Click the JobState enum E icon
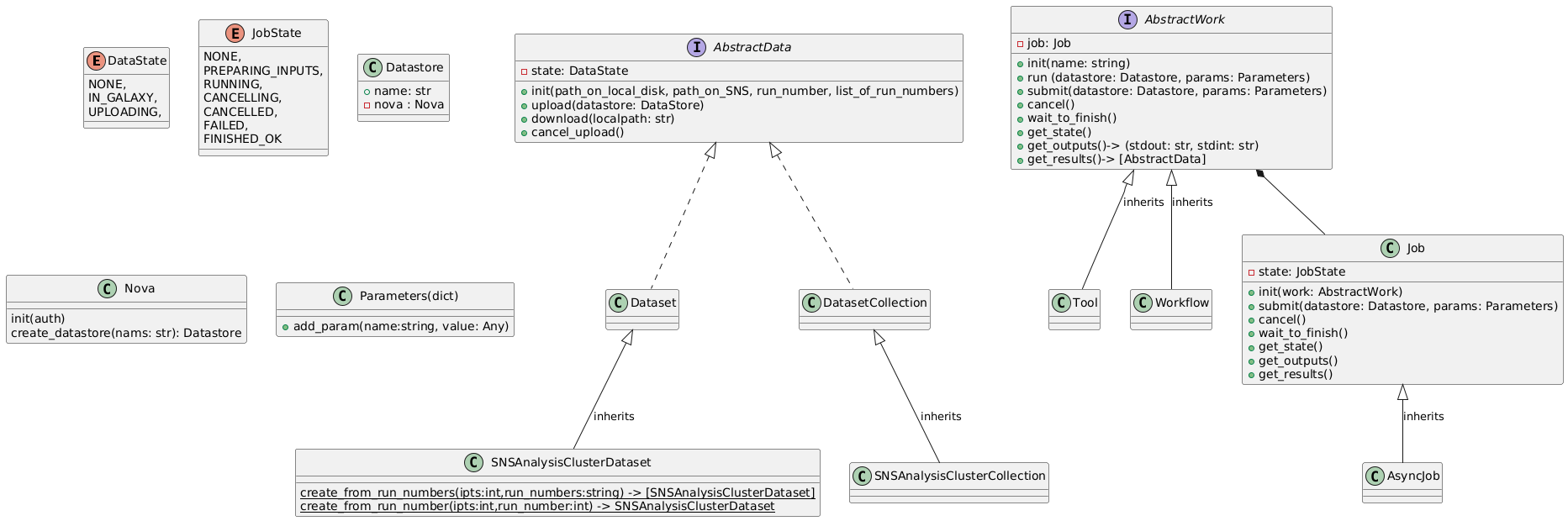This screenshot has width=1568, height=521. [212, 34]
